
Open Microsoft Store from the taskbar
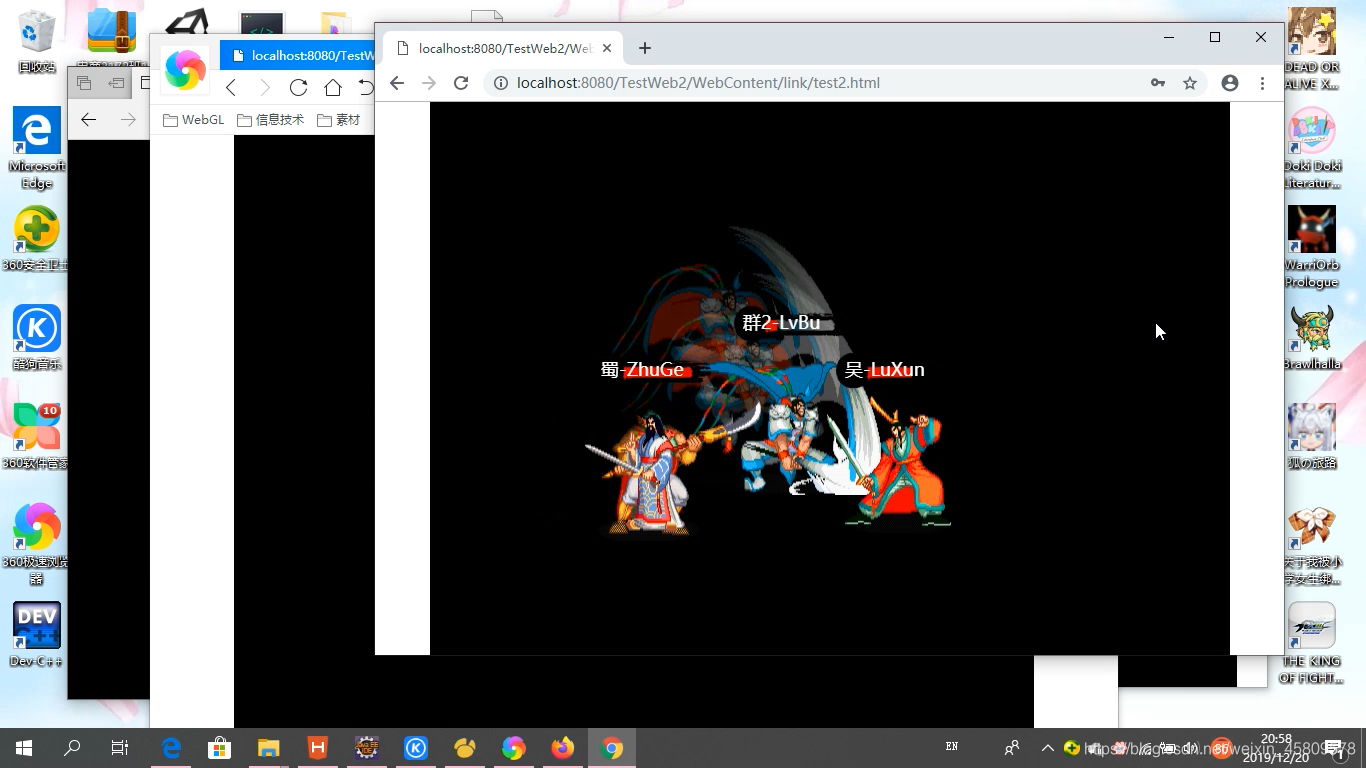[x=220, y=748]
